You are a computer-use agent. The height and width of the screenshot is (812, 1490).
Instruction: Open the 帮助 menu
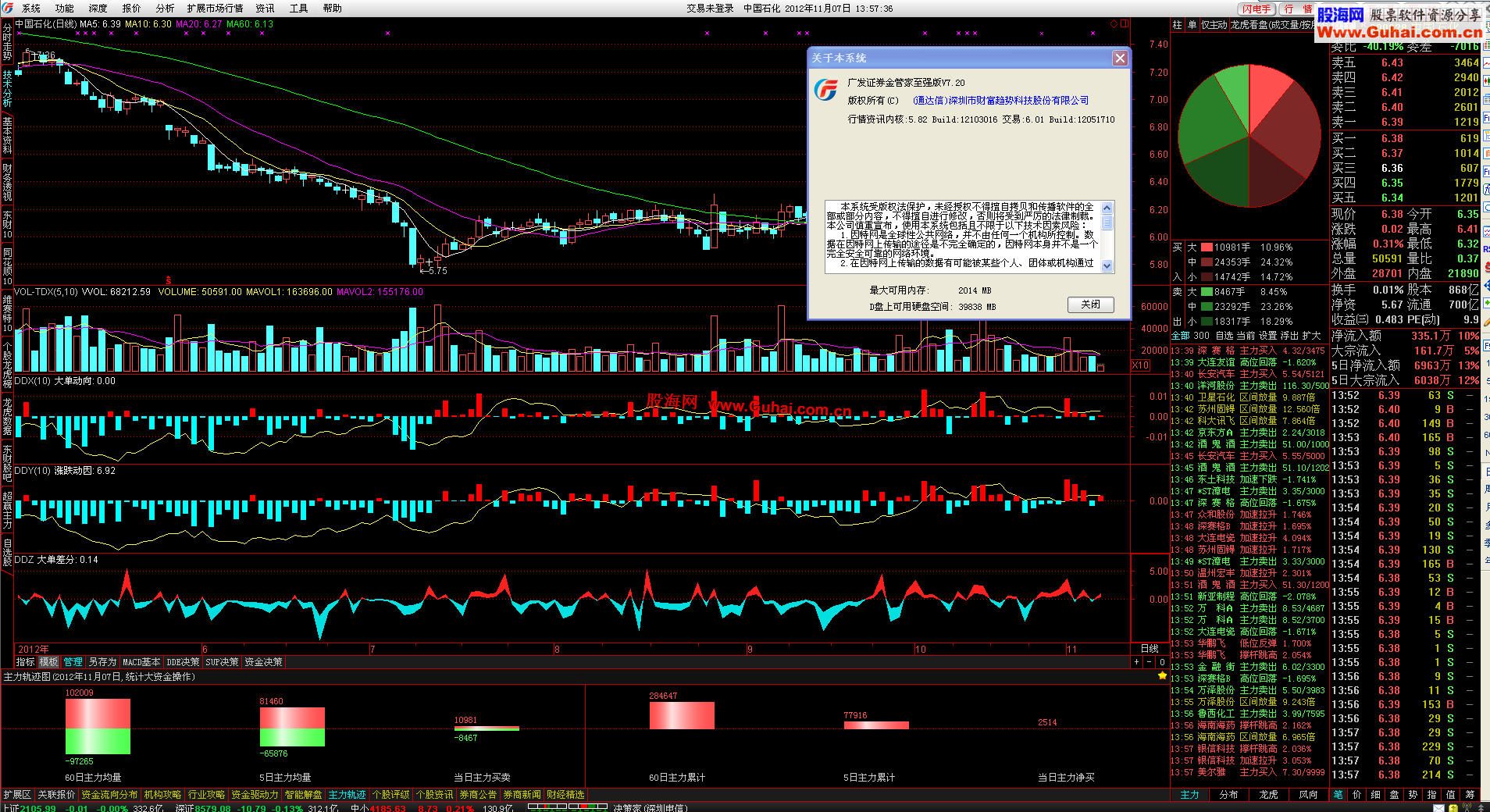tap(333, 9)
